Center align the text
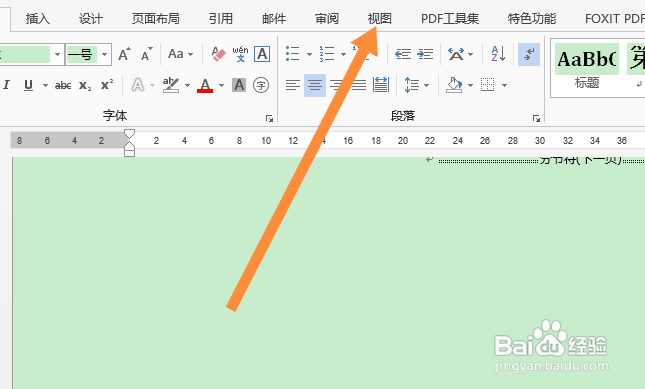This screenshot has height=389, width=645. pos(315,85)
